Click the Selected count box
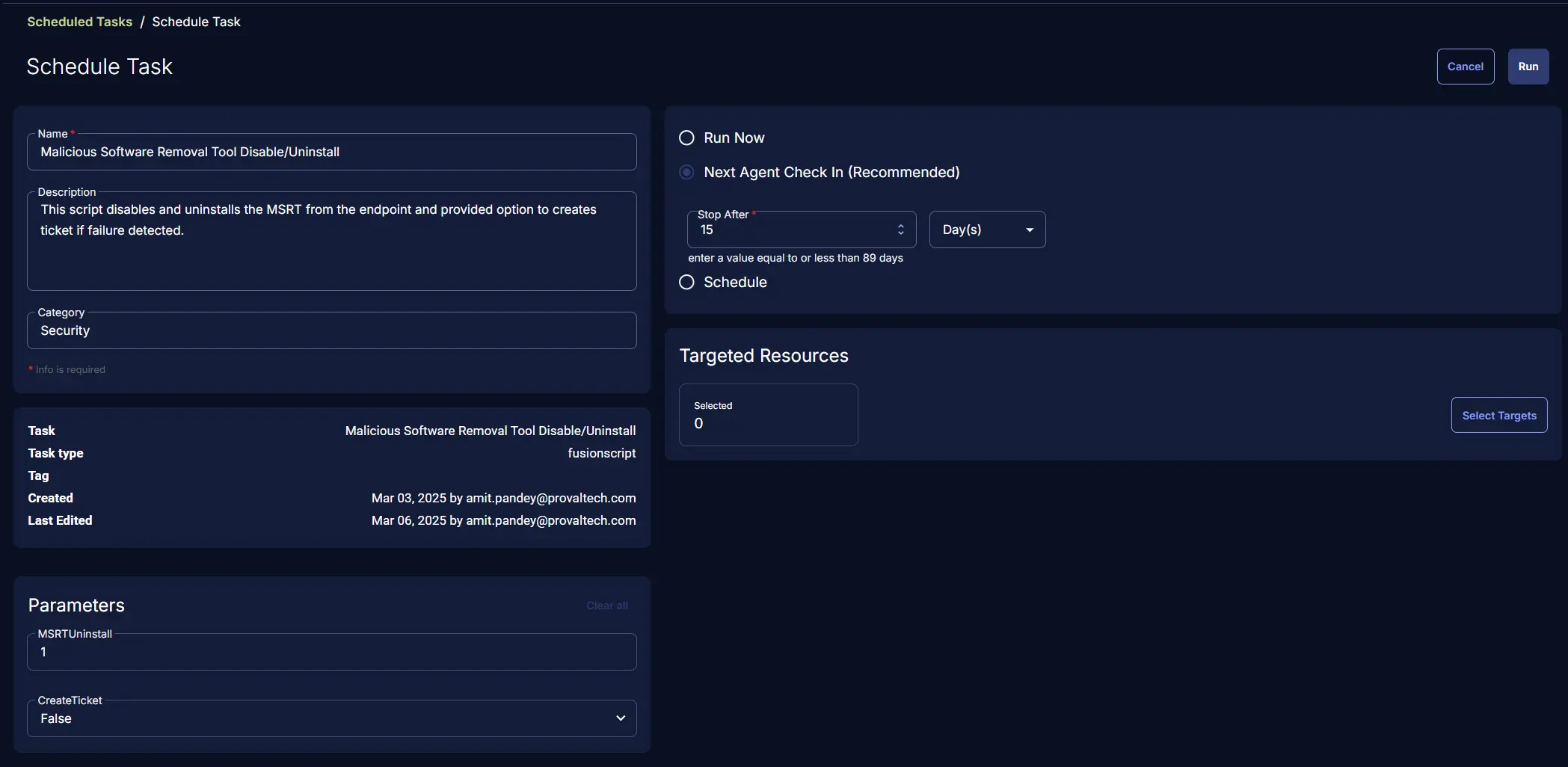1568x767 pixels. 768,415
